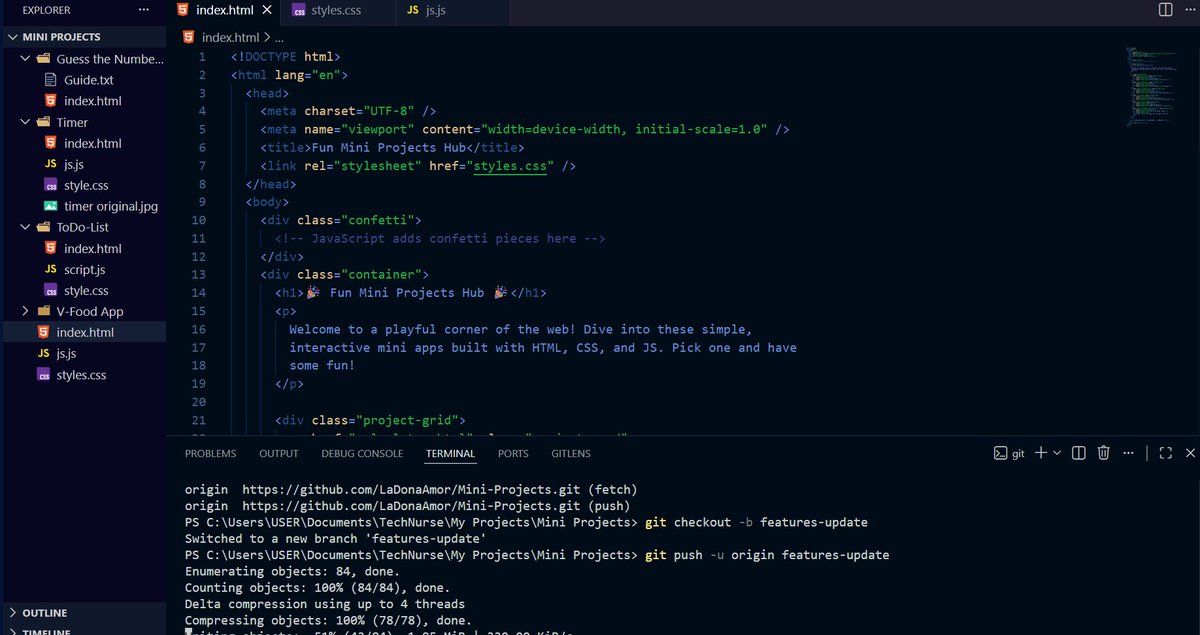The image size is (1200, 635).
Task: Click inside the div class="confetti" line
Action: tap(341, 220)
